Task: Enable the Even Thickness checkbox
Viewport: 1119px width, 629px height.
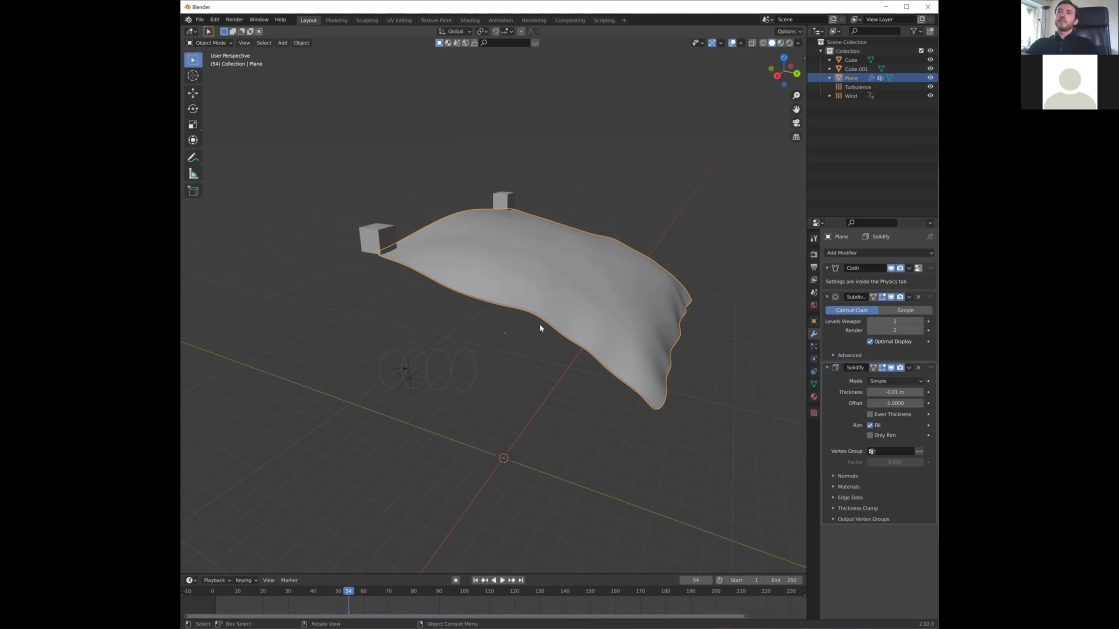Action: (x=870, y=414)
